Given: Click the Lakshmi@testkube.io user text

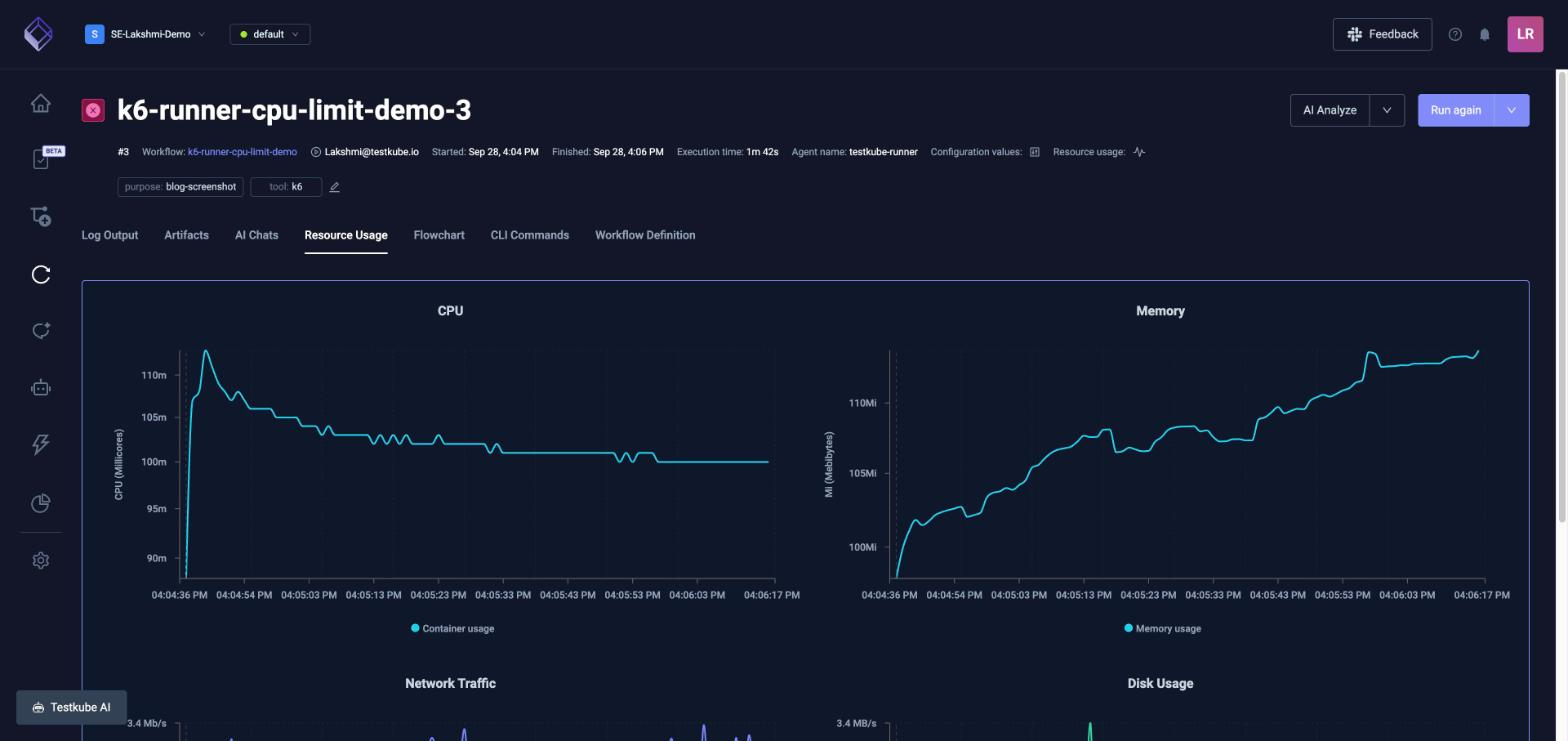Looking at the screenshot, I should click(x=371, y=152).
